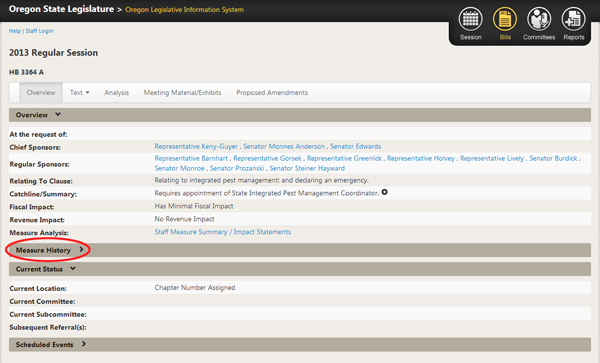Open the Session calendar icon
The width and height of the screenshot is (600, 363).
coord(470,20)
